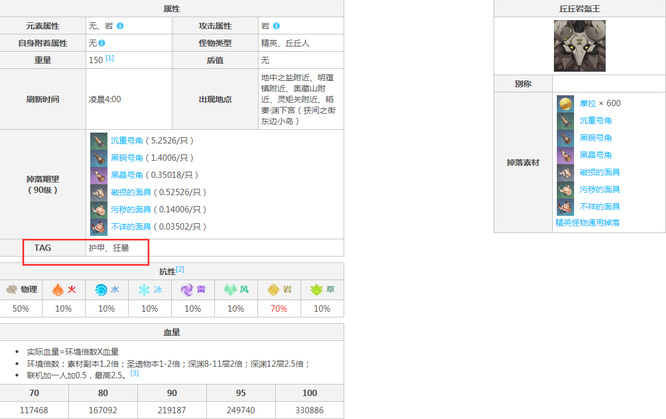Click the 草 element icon in resistance table
This screenshot has width=666, height=419.
tap(315, 289)
